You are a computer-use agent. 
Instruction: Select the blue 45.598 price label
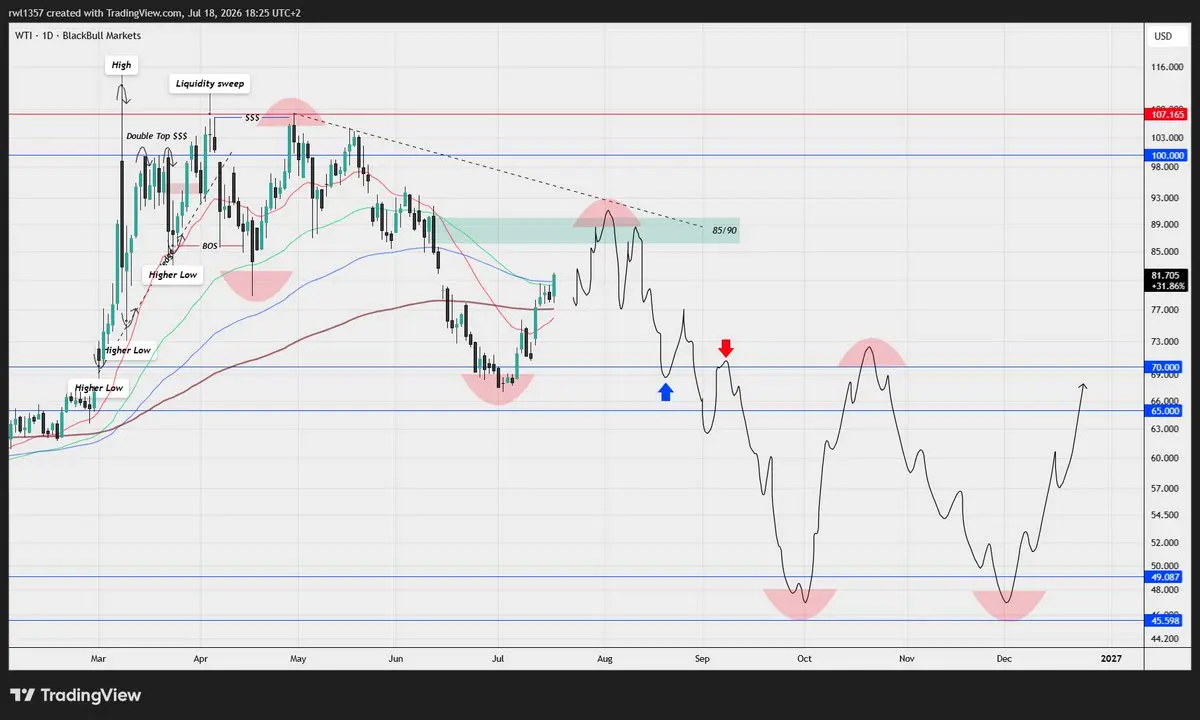[1165, 620]
